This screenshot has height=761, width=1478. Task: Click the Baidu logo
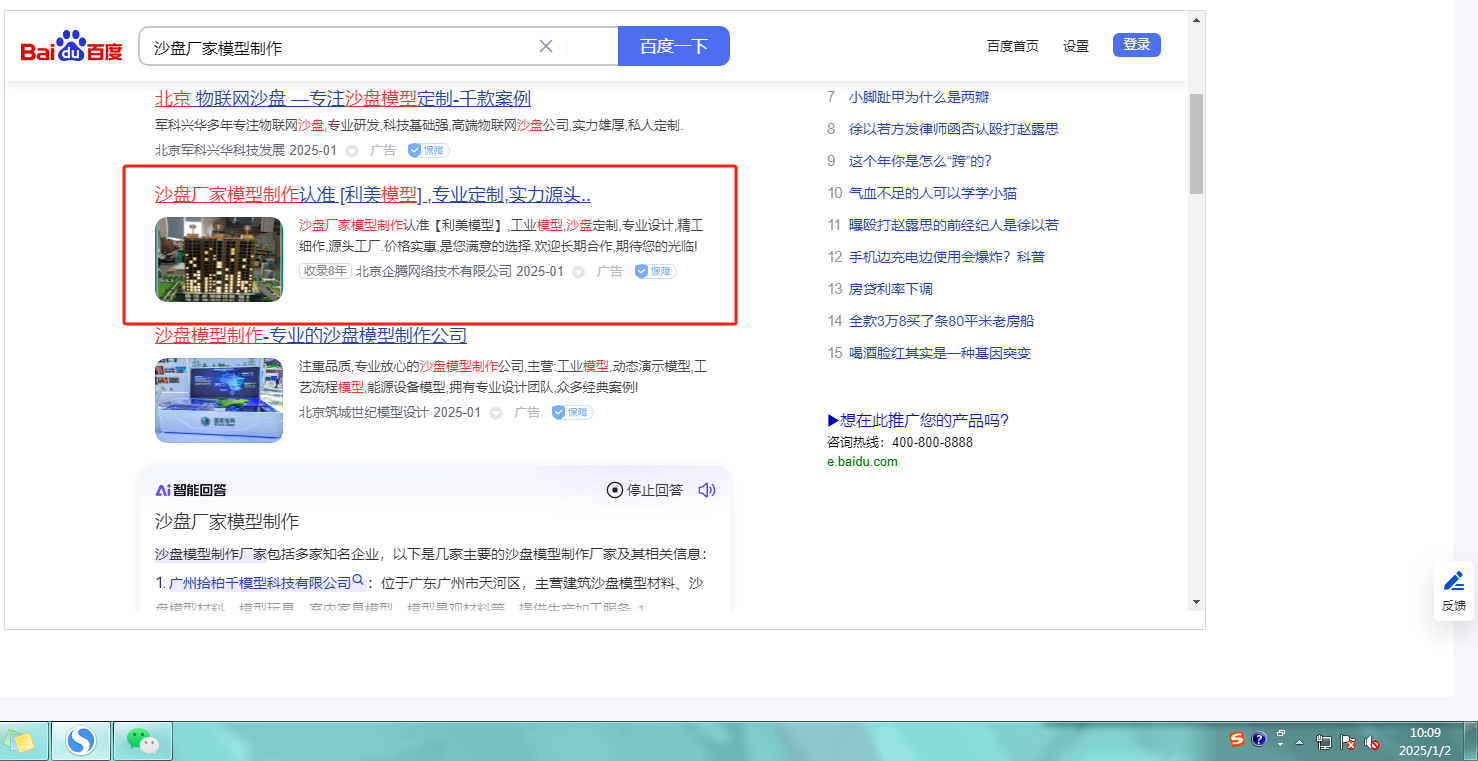point(72,47)
